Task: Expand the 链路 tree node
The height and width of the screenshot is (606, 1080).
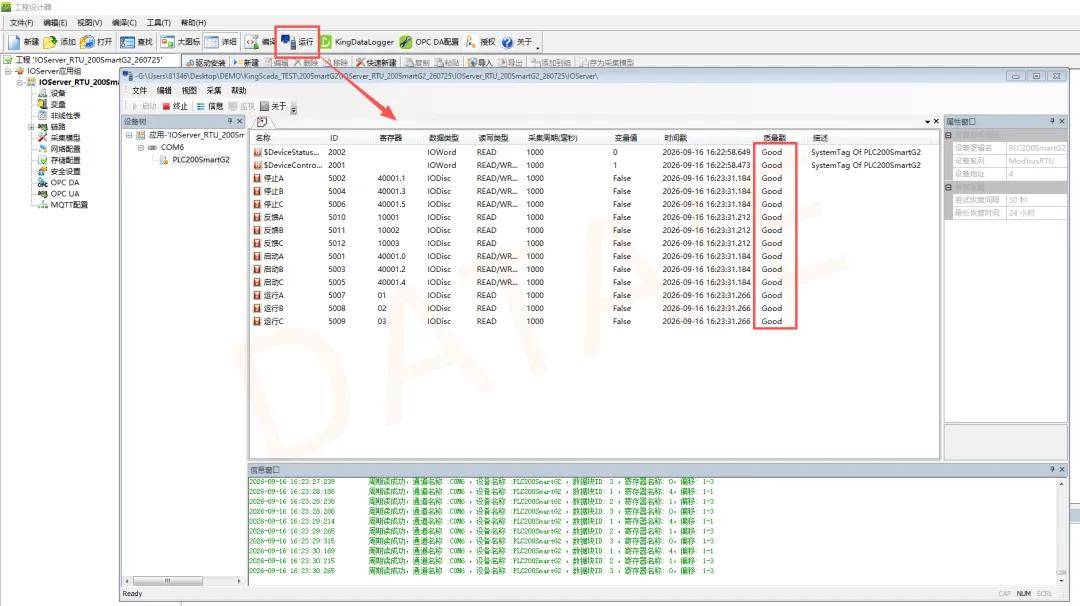Action: point(31,127)
